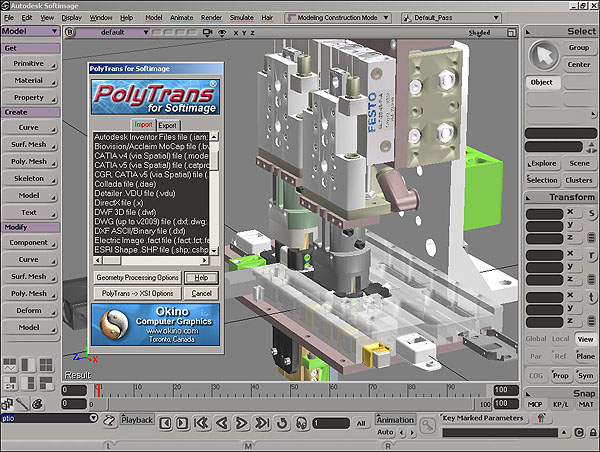This screenshot has width=600, height=452.
Task: Toggle the Sym symmetry option
Action: tap(585, 376)
